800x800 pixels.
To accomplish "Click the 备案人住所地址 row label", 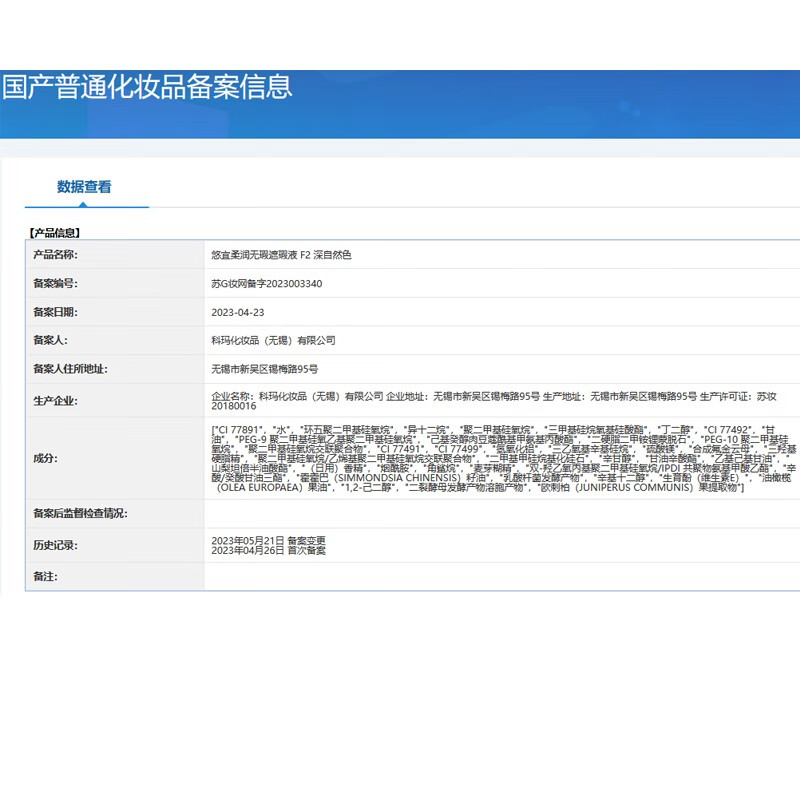I will [x=70, y=368].
